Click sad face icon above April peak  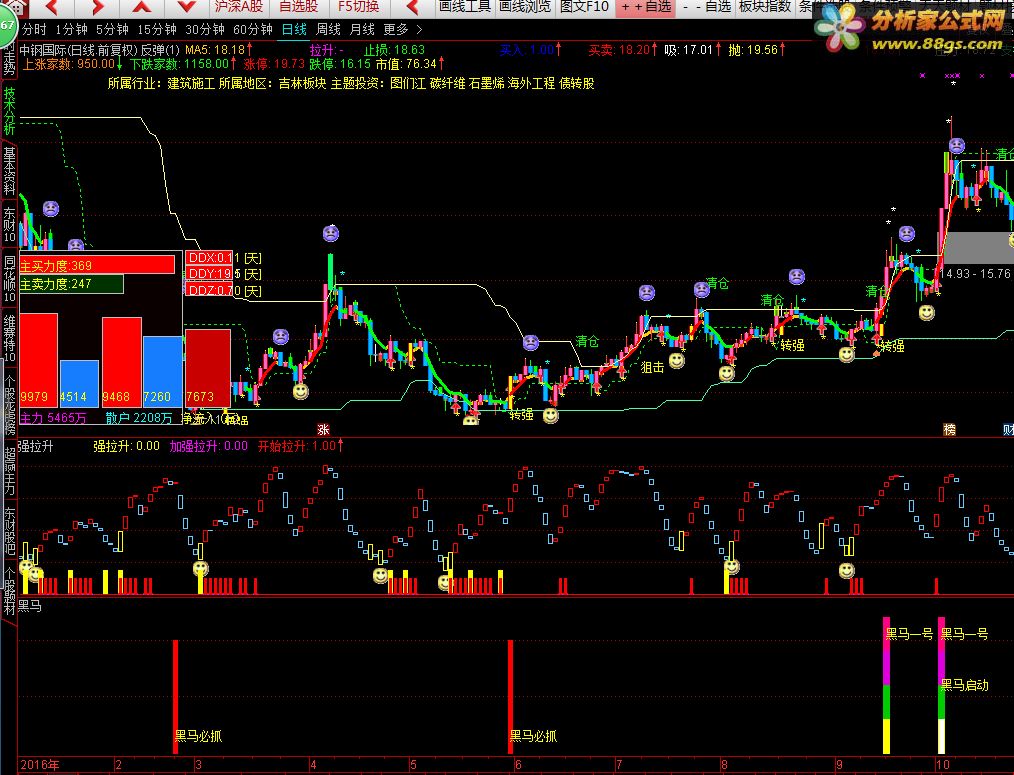tap(330, 233)
